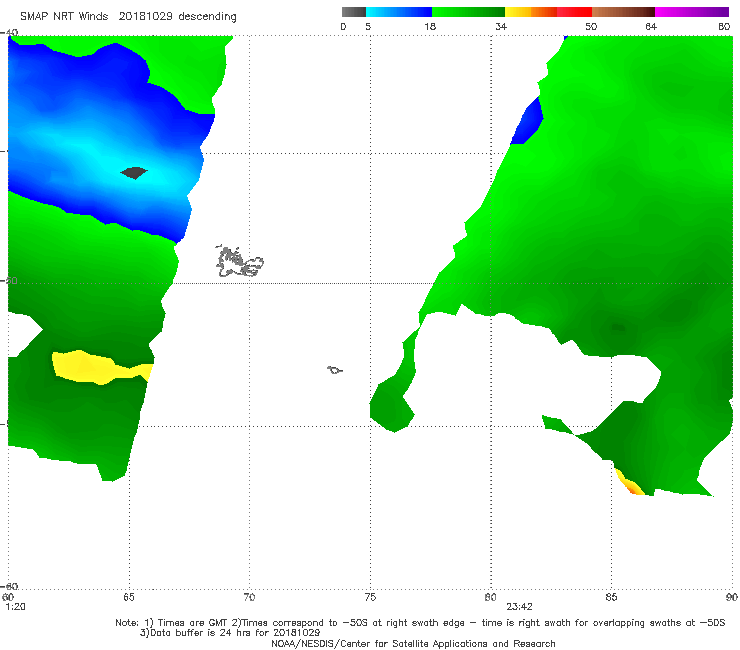Click the brown segment of the color bar

[623, 12]
